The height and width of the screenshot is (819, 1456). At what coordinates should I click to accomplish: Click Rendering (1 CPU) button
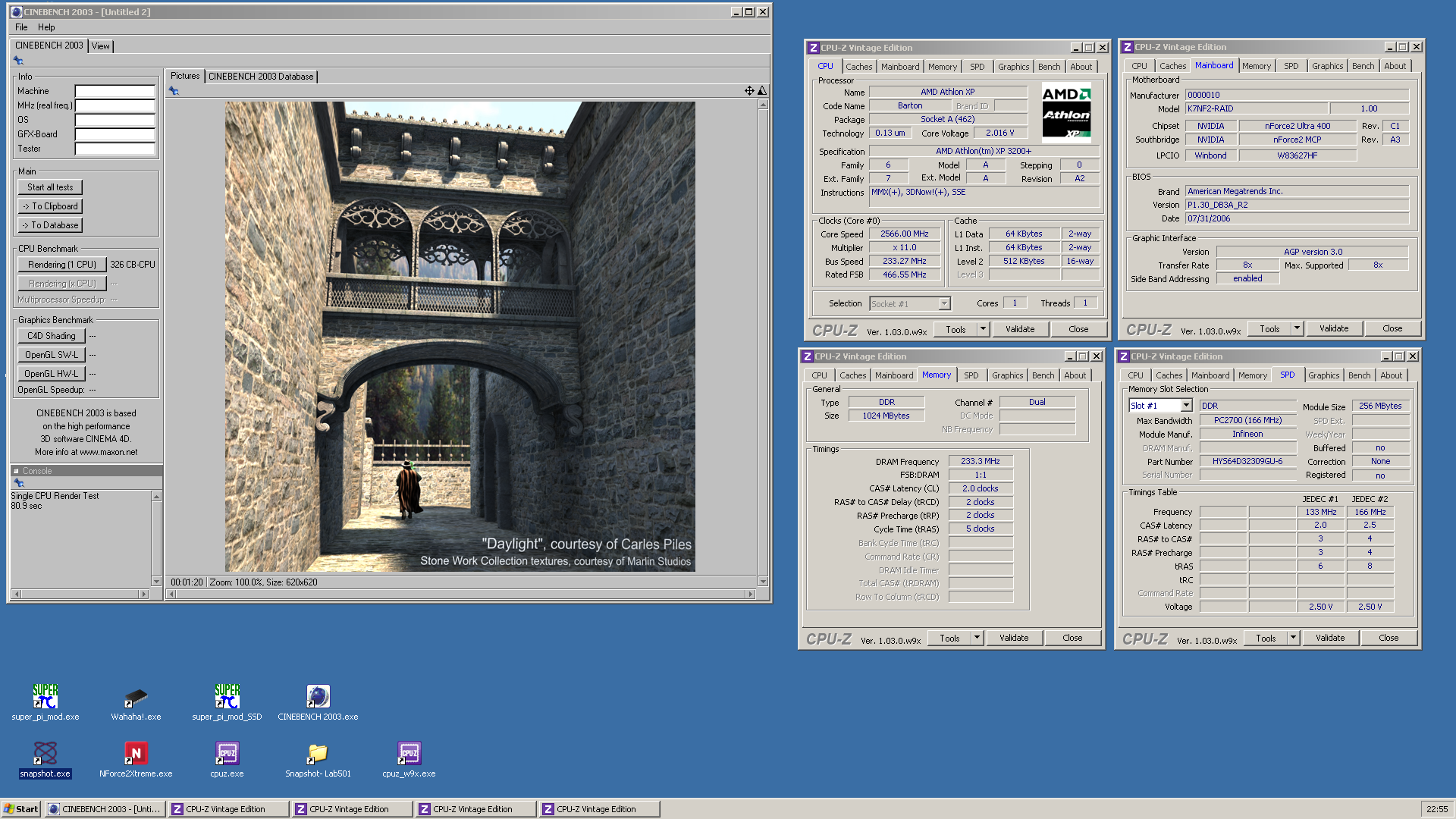[x=62, y=265]
